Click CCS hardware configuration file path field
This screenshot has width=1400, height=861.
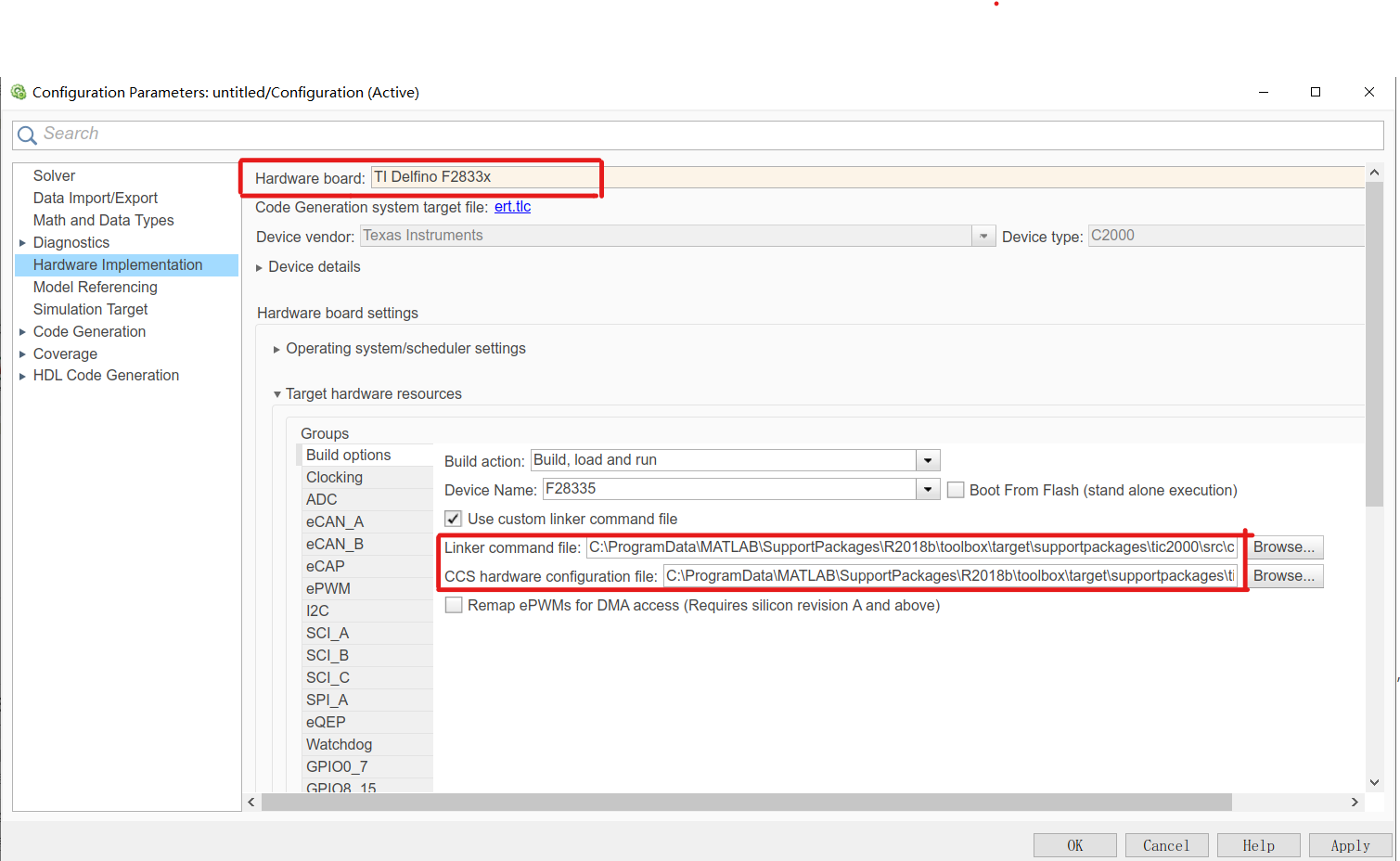pos(951,576)
